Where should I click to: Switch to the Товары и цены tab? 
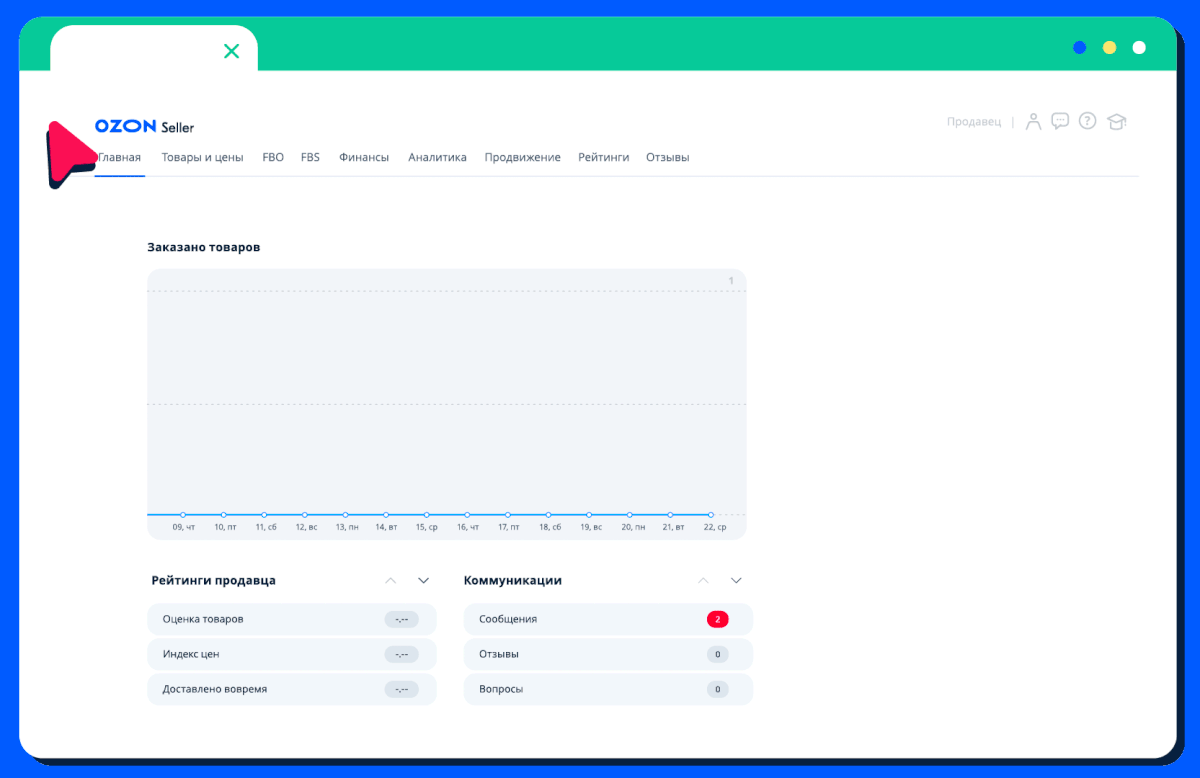[x=202, y=158]
